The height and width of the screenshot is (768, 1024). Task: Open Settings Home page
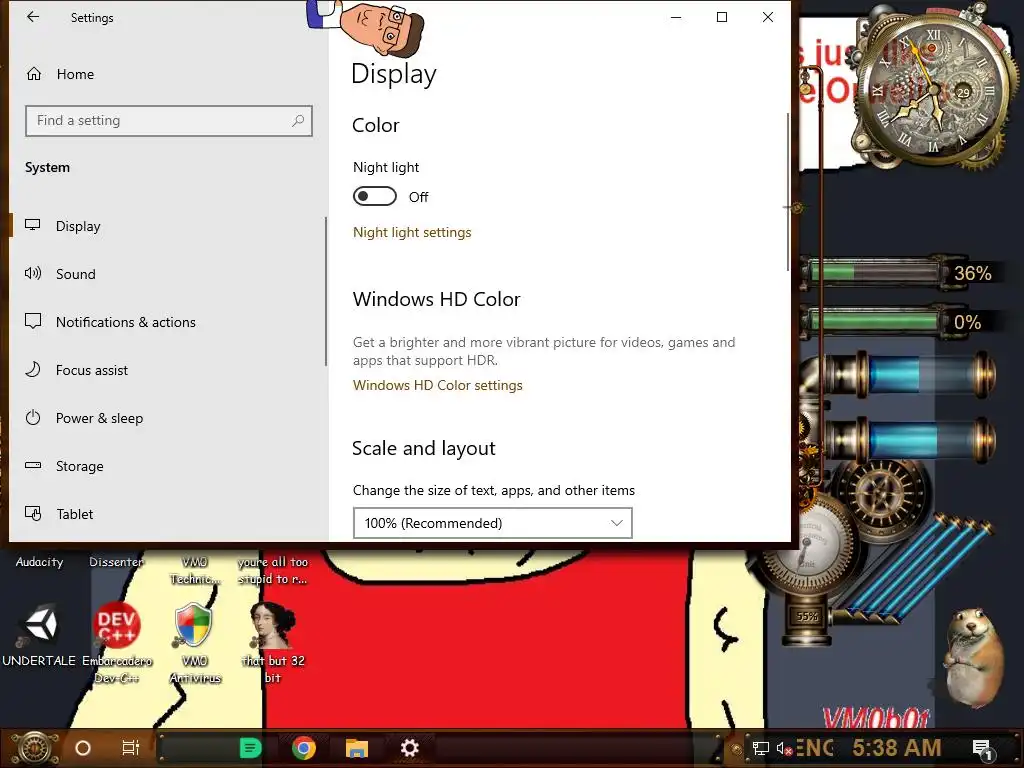(x=60, y=74)
